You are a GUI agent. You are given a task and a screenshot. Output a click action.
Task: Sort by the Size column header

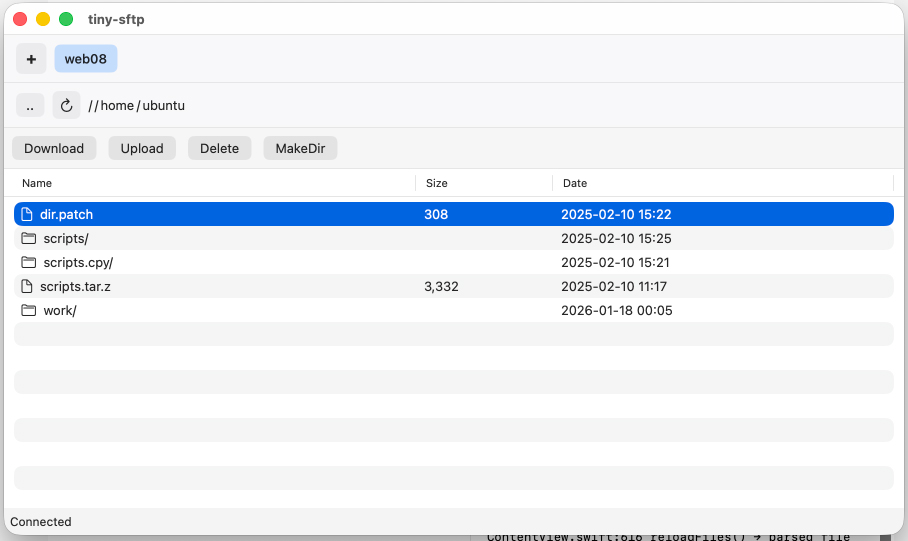click(437, 183)
